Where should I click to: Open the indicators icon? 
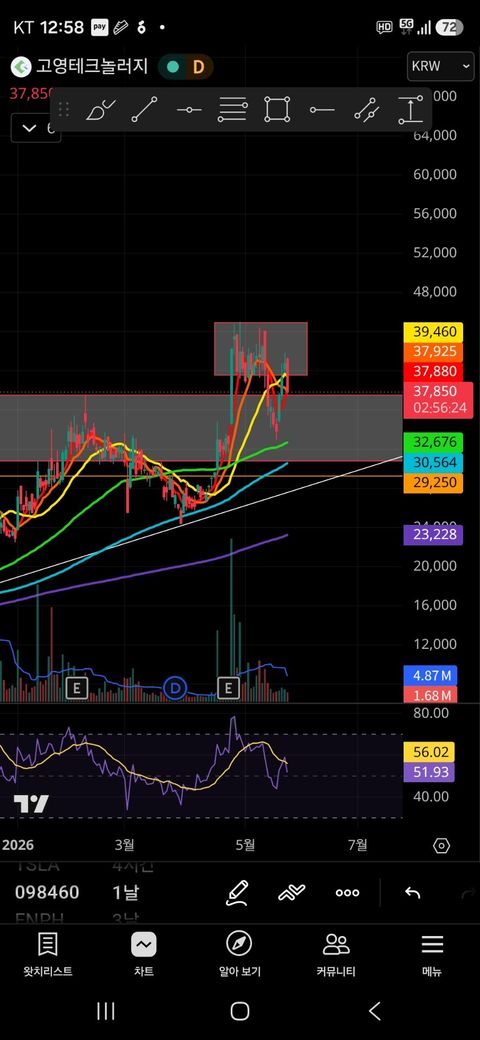pyautogui.click(x=292, y=893)
